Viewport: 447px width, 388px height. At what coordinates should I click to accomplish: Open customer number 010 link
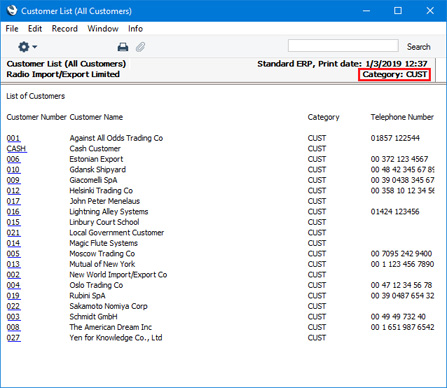pos(13,170)
